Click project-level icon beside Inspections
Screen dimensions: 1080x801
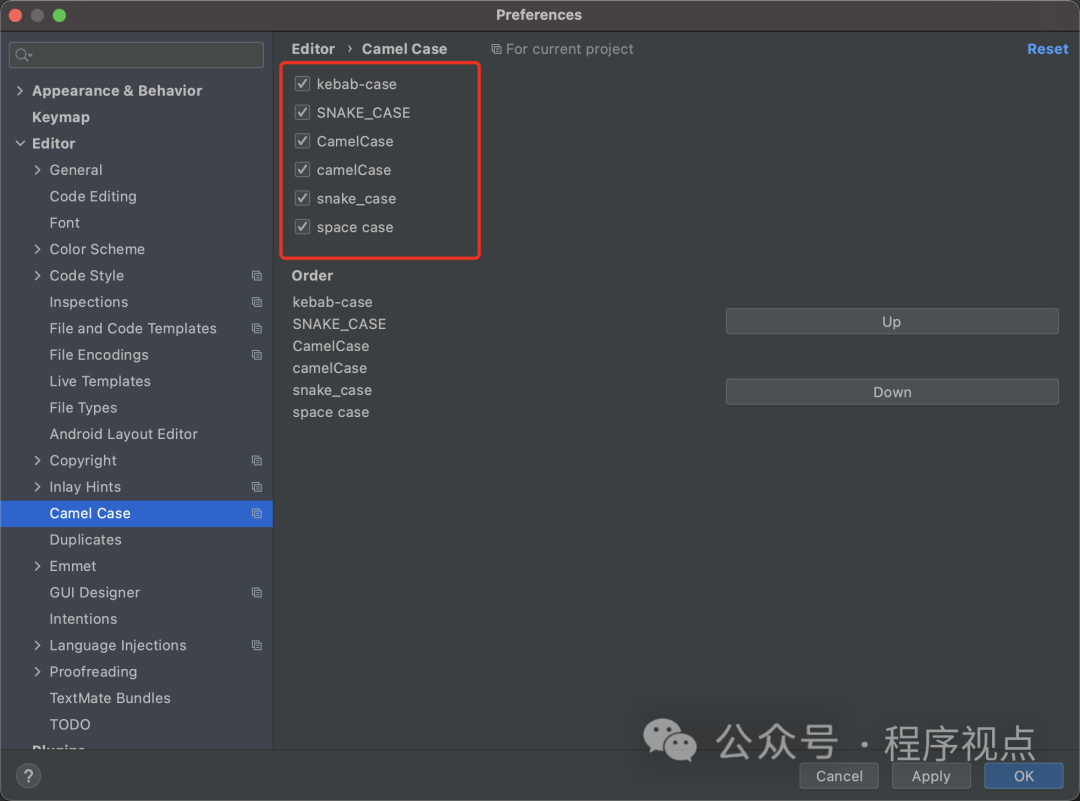pos(257,302)
